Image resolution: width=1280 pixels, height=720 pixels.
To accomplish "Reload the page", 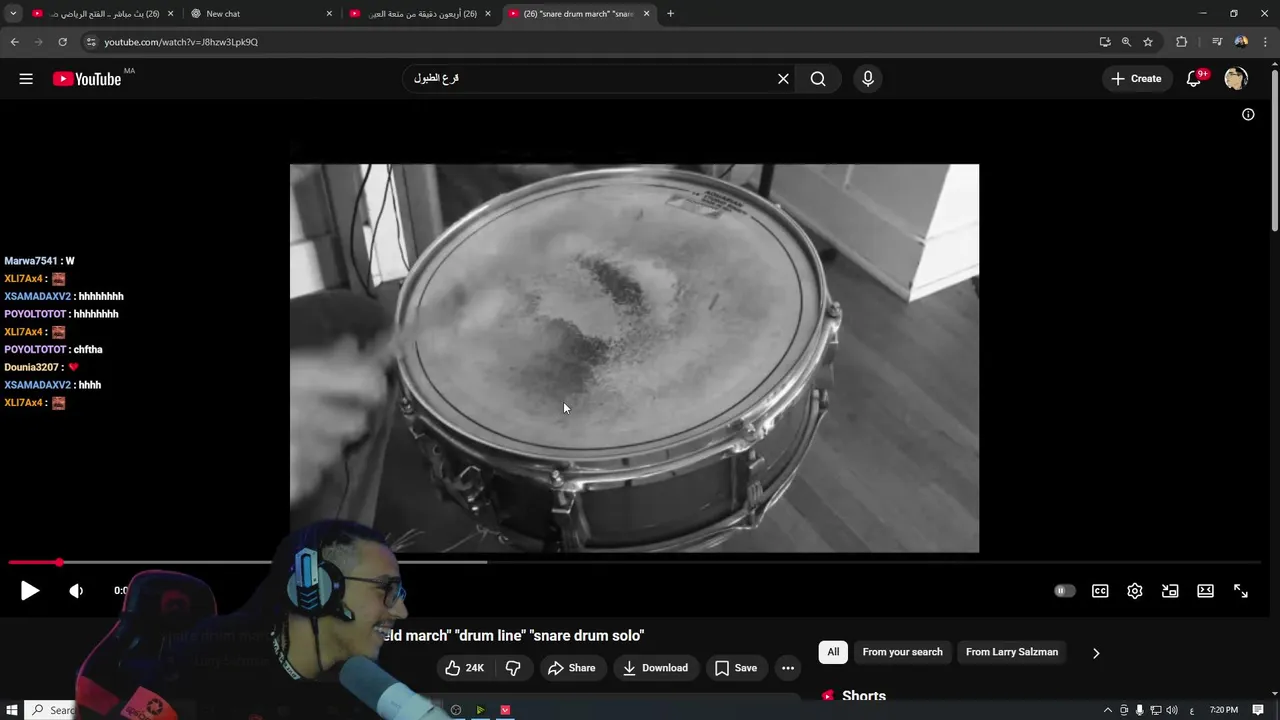I will (62, 42).
